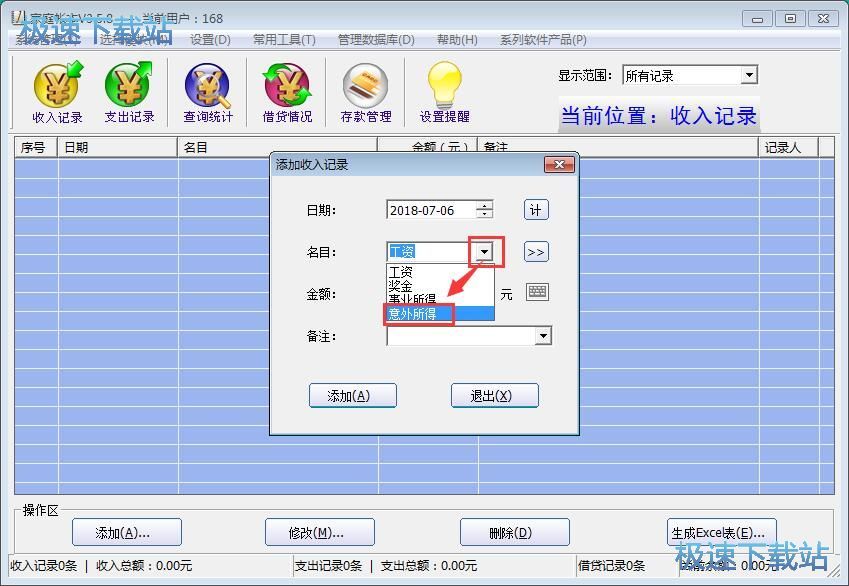Click 删除(D) button
The height and width of the screenshot is (586, 849).
point(514,533)
